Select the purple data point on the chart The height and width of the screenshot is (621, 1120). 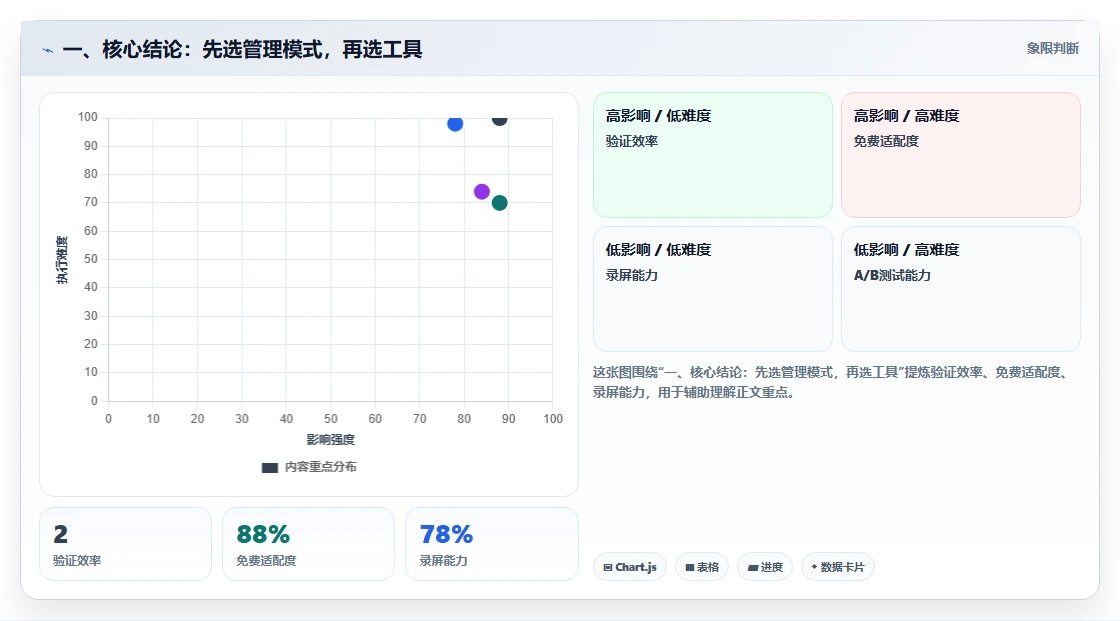pyautogui.click(x=481, y=192)
